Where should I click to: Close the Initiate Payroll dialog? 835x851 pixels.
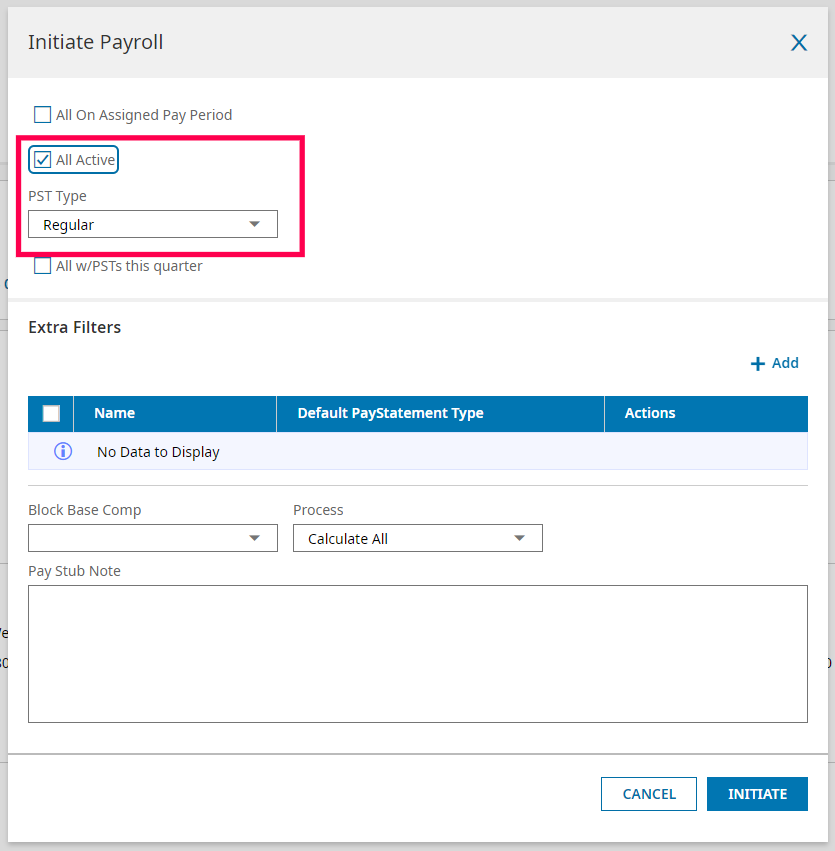pyautogui.click(x=799, y=42)
